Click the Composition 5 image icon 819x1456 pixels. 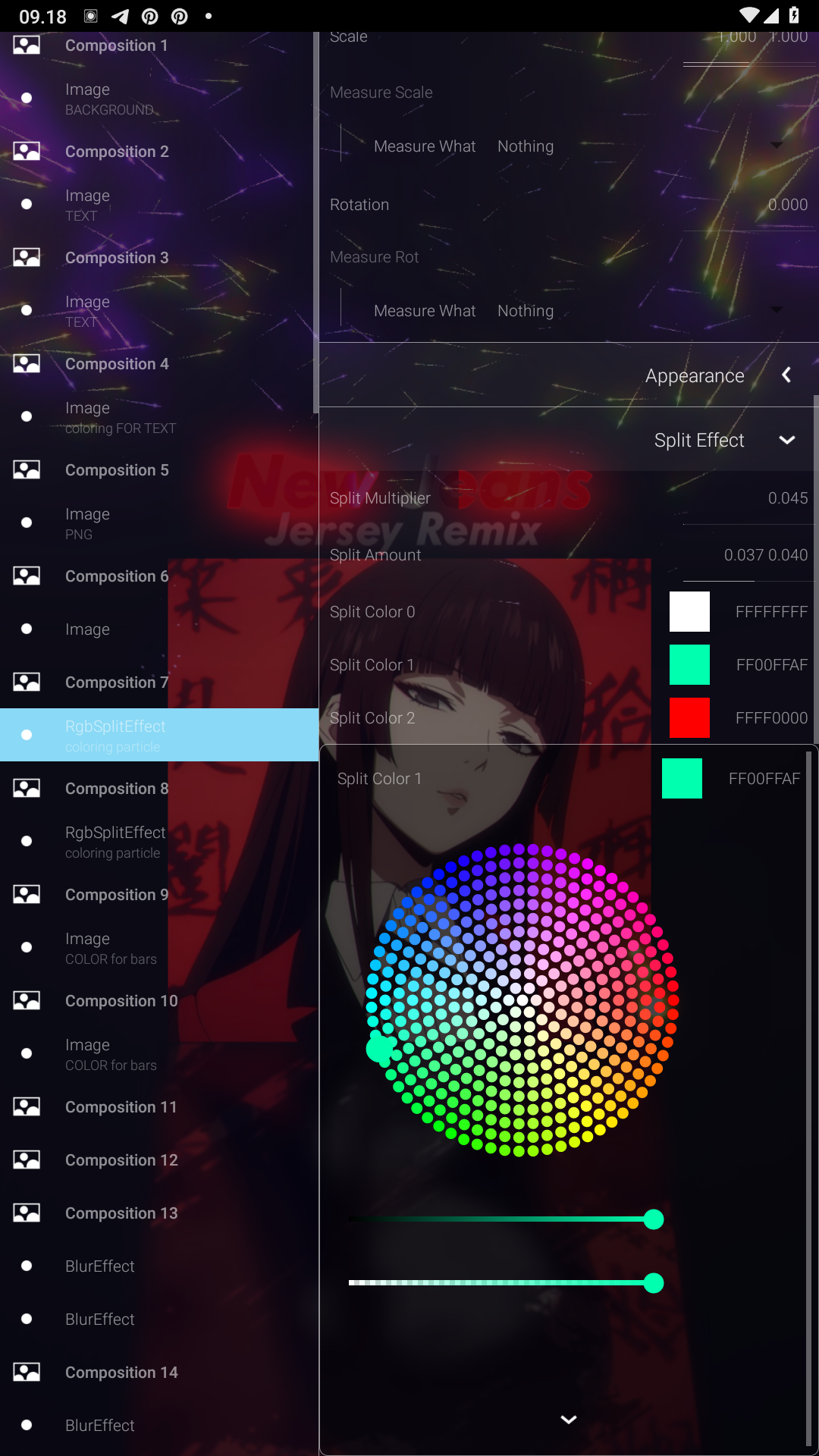tap(27, 470)
